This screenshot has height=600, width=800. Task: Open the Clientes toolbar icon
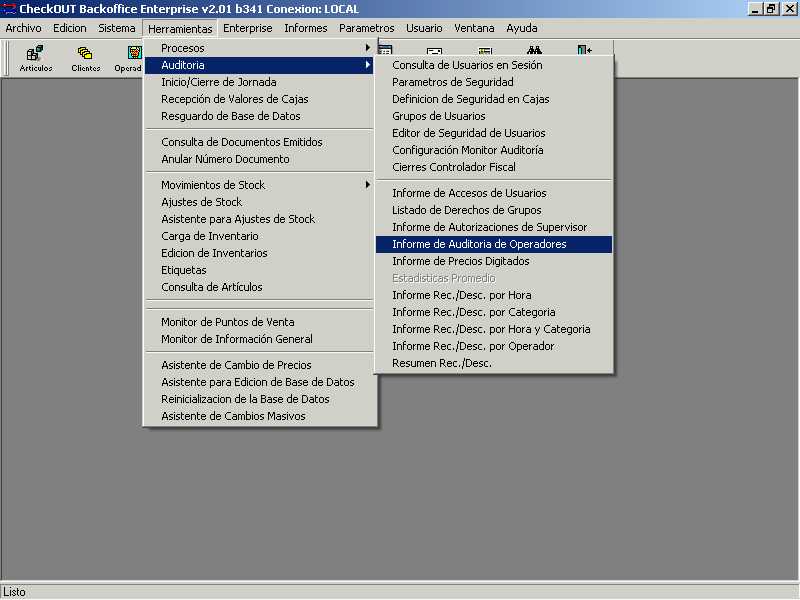click(85, 58)
